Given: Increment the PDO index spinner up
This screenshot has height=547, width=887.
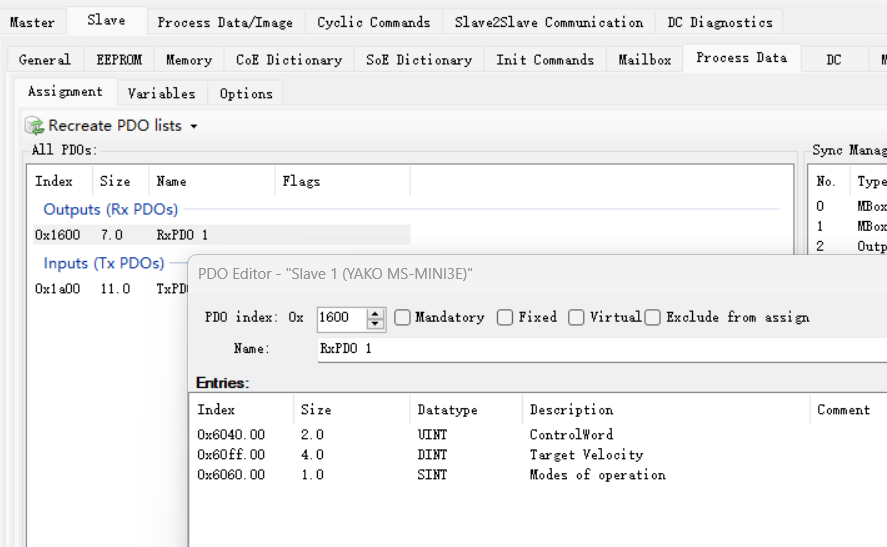Looking at the screenshot, I should (376, 313).
